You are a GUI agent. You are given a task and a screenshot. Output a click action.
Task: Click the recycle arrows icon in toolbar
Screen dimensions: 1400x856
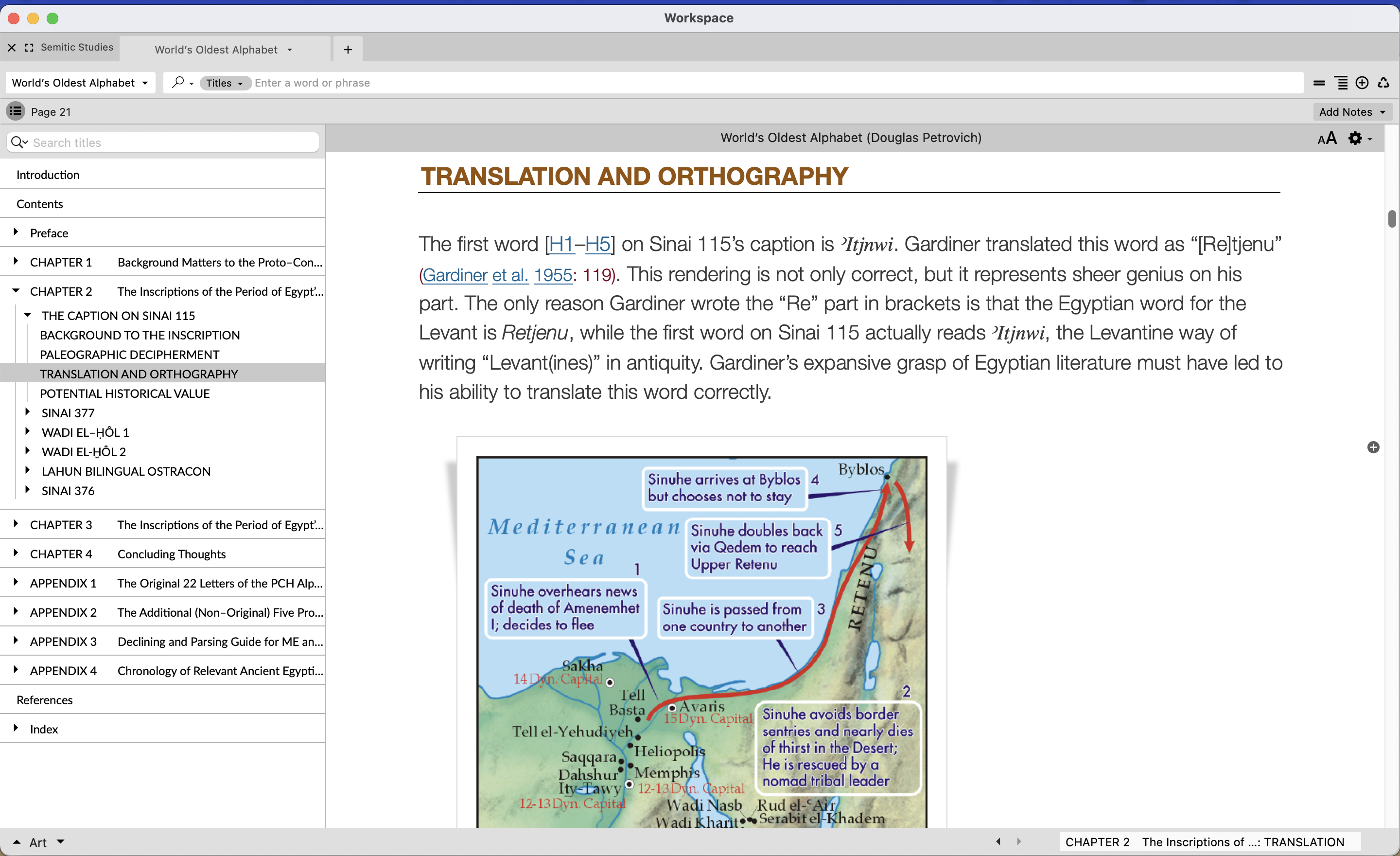(1383, 83)
